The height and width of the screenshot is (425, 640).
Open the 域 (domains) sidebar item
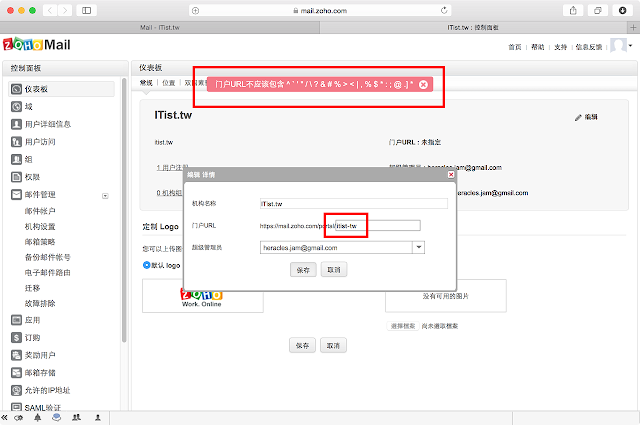pos(22,107)
